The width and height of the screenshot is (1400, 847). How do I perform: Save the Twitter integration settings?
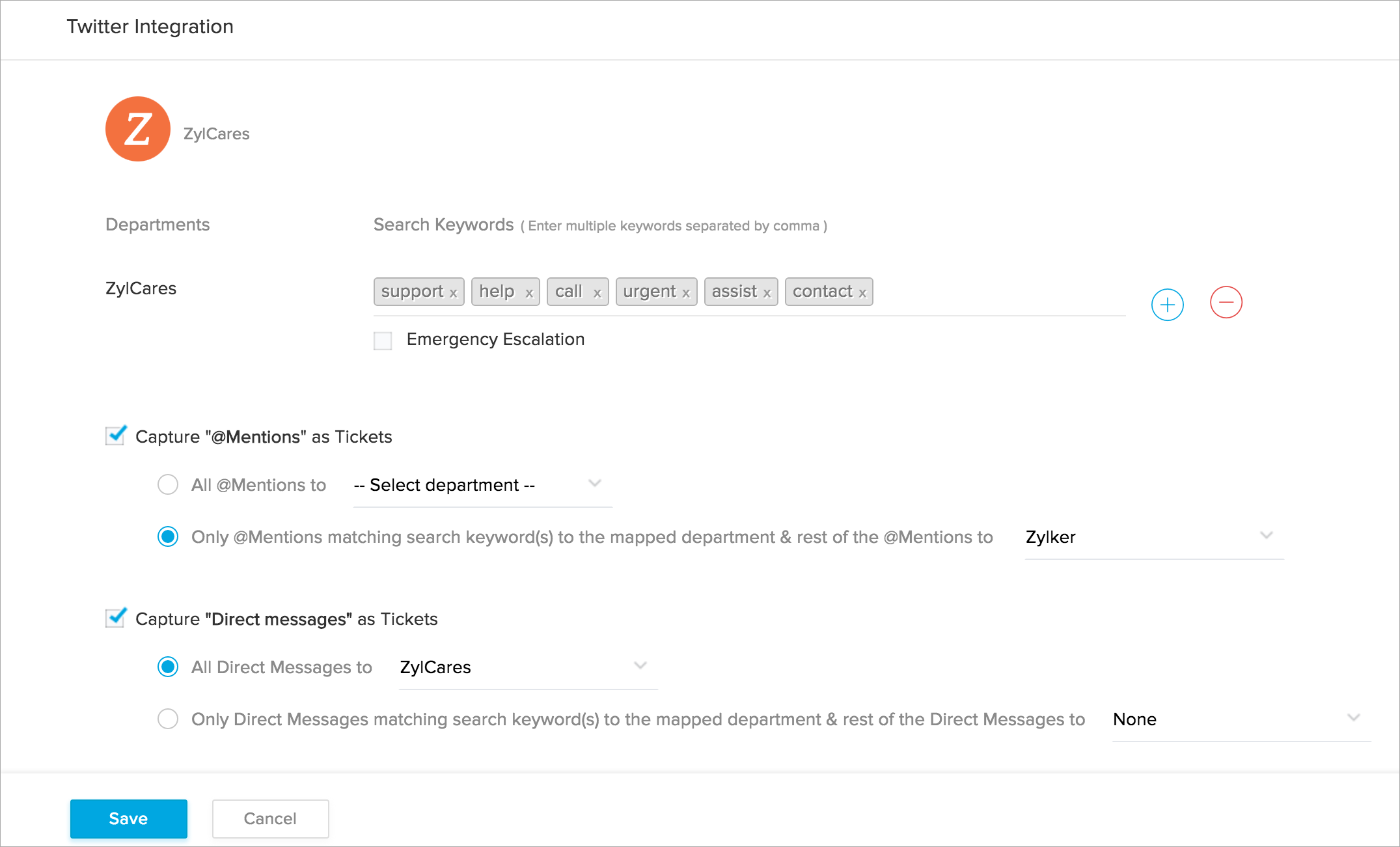tap(128, 818)
